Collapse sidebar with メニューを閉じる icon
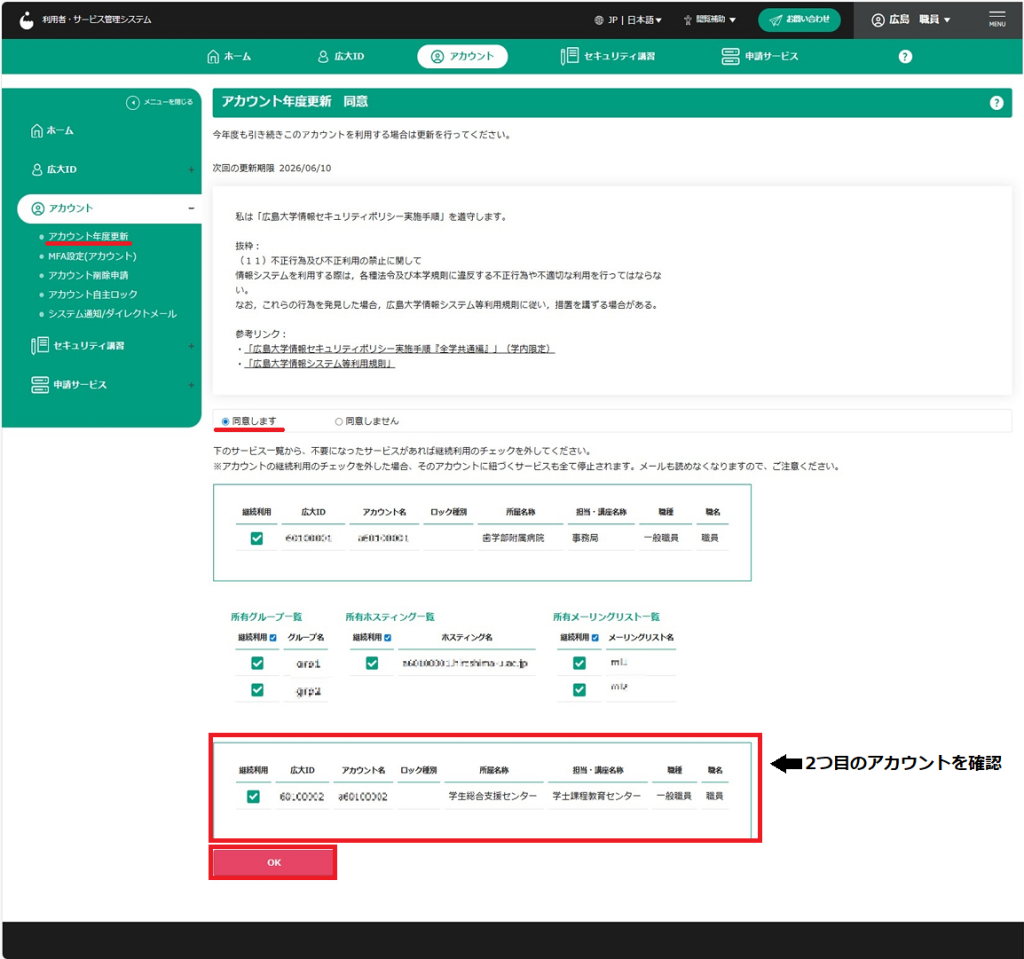1024x959 pixels. (x=133, y=102)
